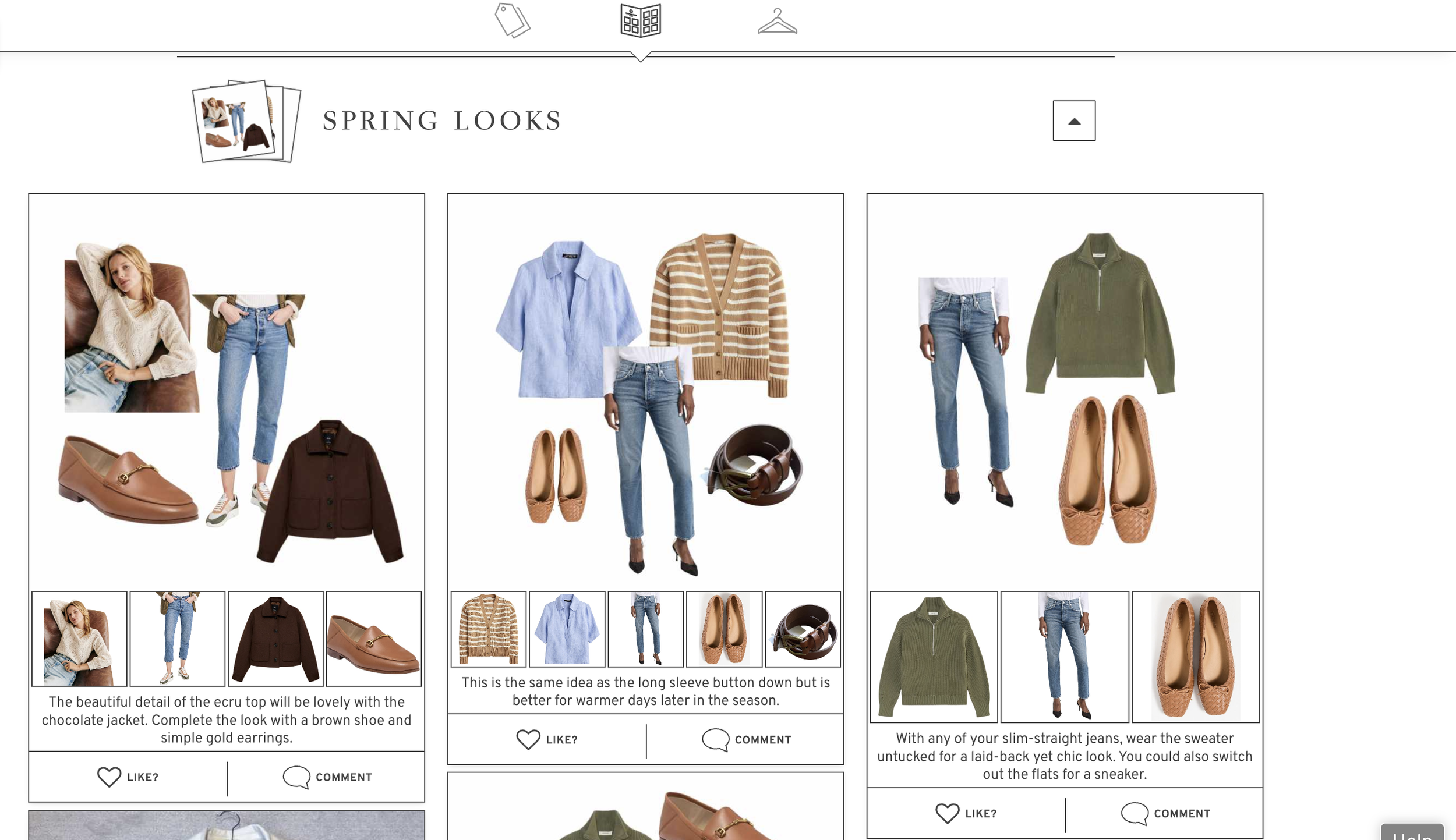Viewport: 1456px width, 840px height.
Task: Select the lookbook grid tab icon
Action: [x=640, y=21]
